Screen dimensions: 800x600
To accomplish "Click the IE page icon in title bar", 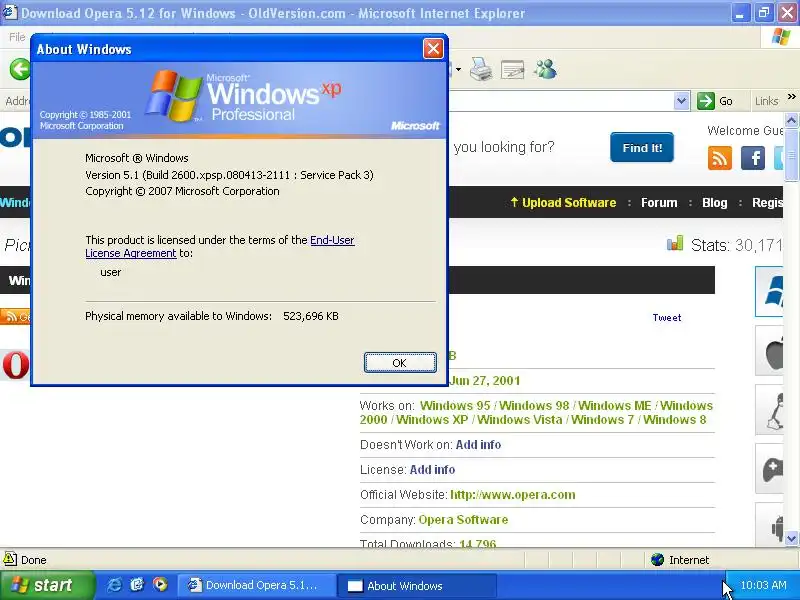I will click(x=10, y=12).
